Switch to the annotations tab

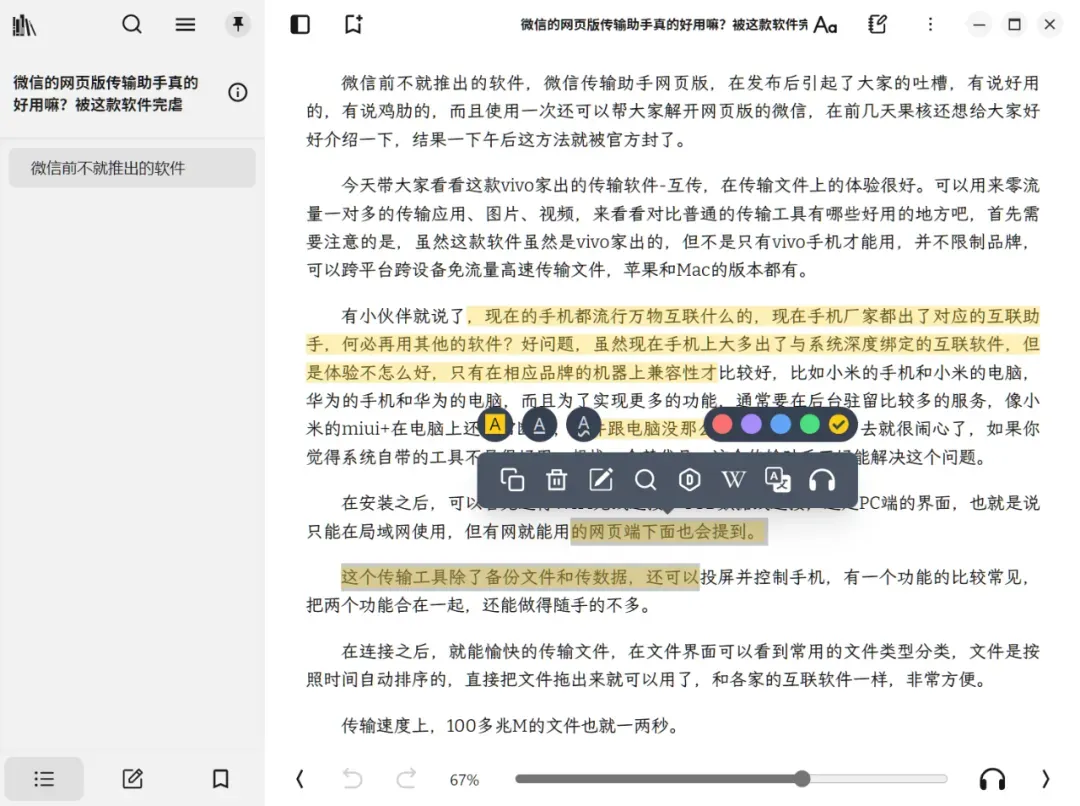pyautogui.click(x=132, y=779)
